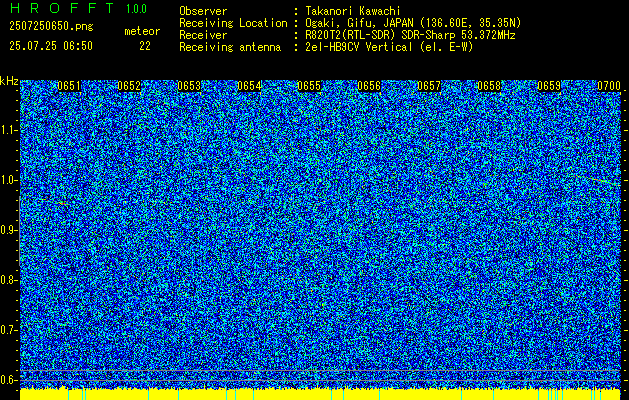
Task: Select the filename 2507250650.png
Action: 51,26
